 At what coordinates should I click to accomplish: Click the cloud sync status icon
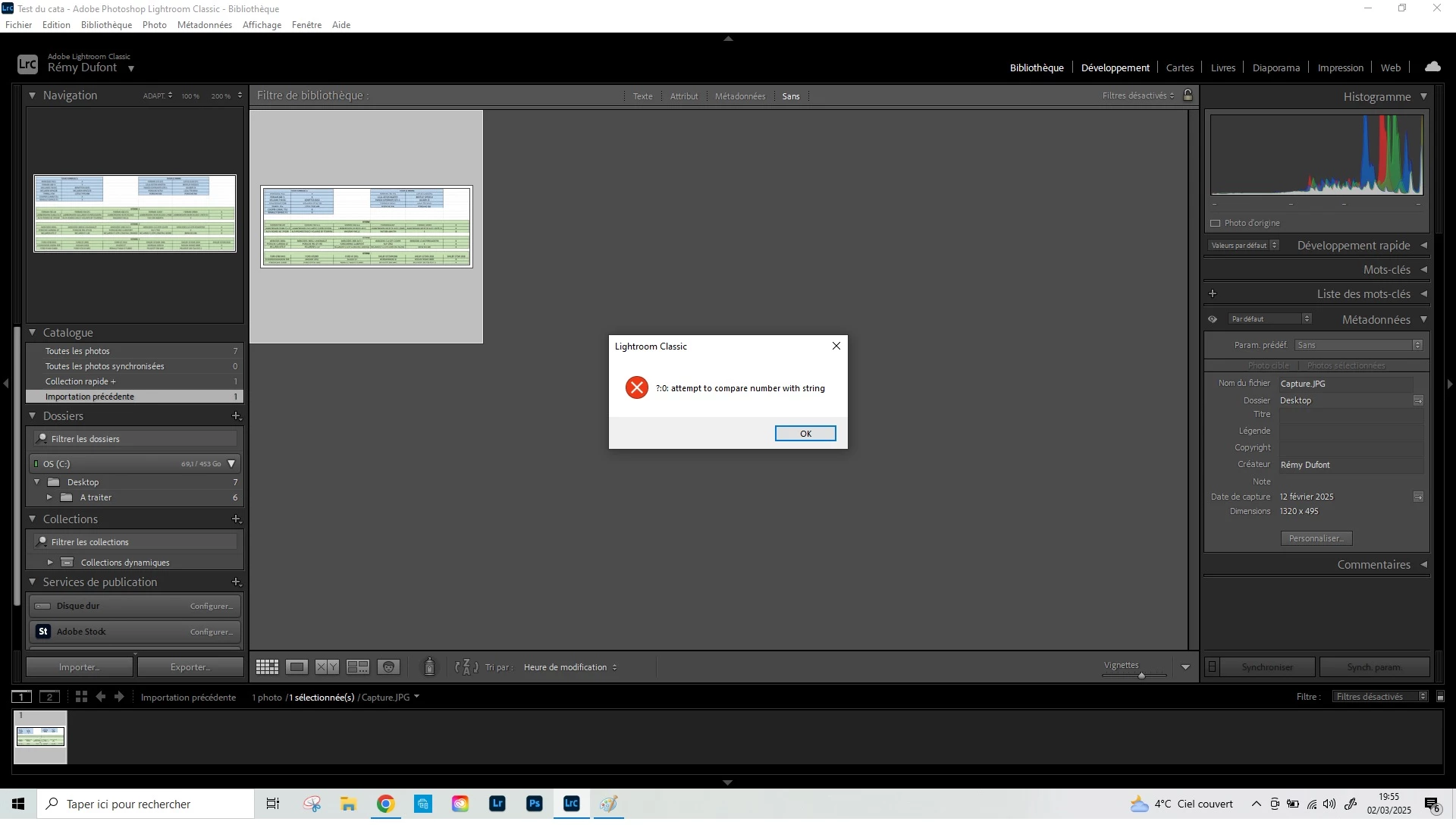1432,67
